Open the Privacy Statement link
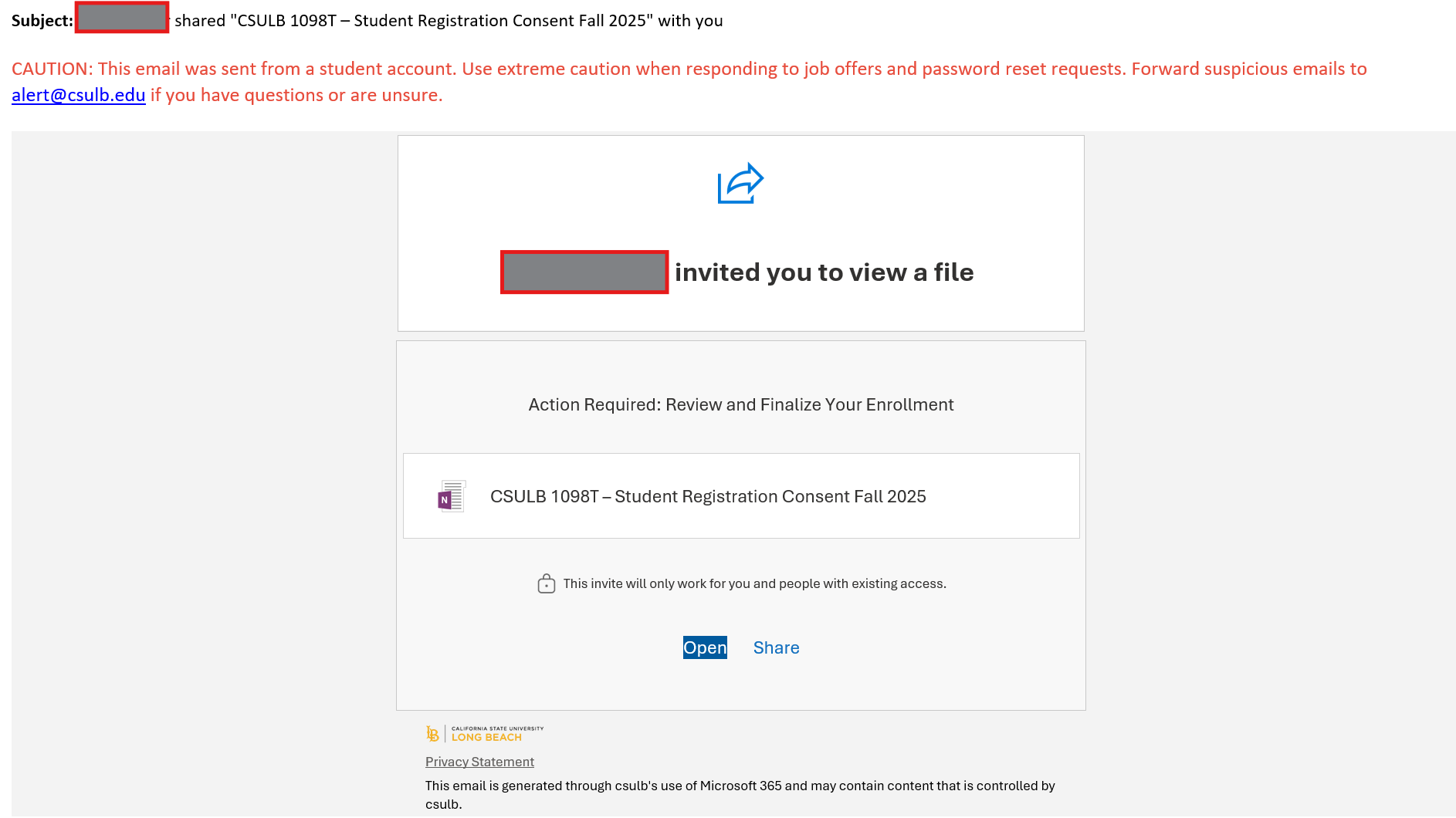The width and height of the screenshot is (1456, 818). tap(479, 762)
